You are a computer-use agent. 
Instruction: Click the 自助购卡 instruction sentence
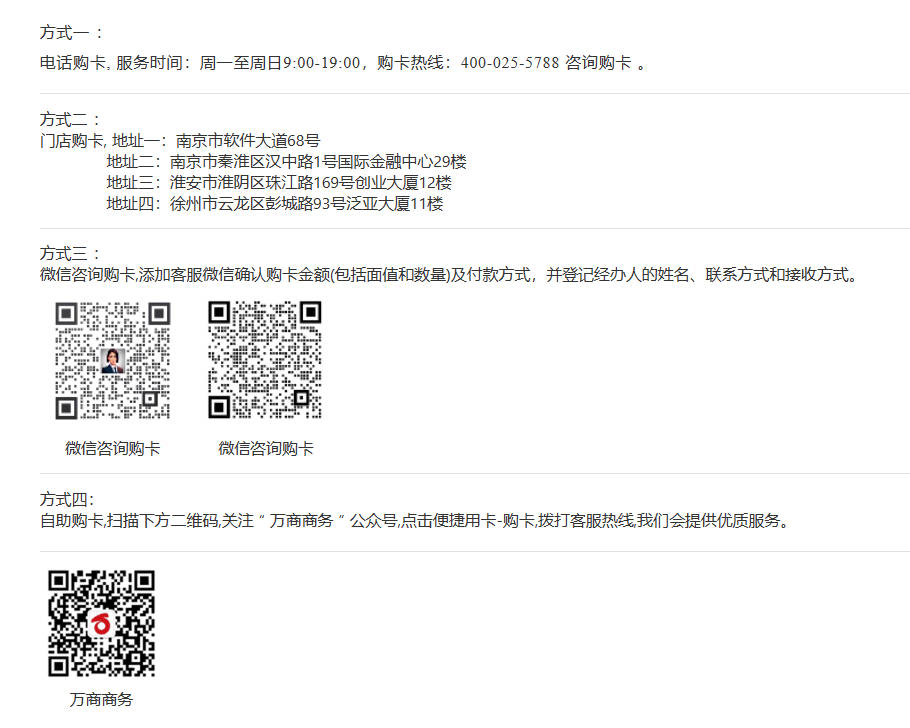414,521
